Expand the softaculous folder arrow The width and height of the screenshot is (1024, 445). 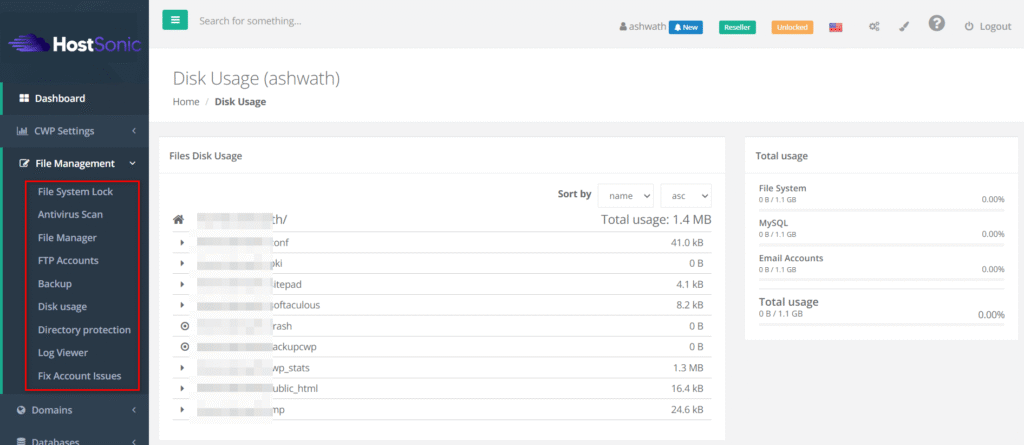(182, 305)
